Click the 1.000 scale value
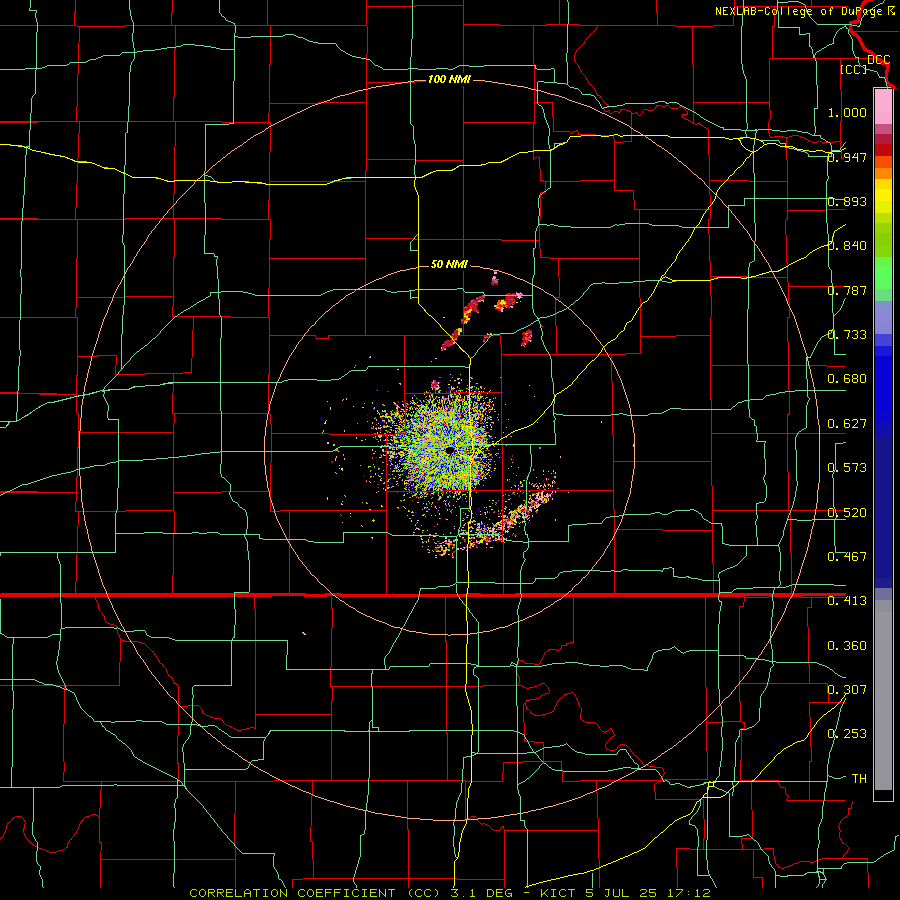900x900 pixels. (x=847, y=112)
